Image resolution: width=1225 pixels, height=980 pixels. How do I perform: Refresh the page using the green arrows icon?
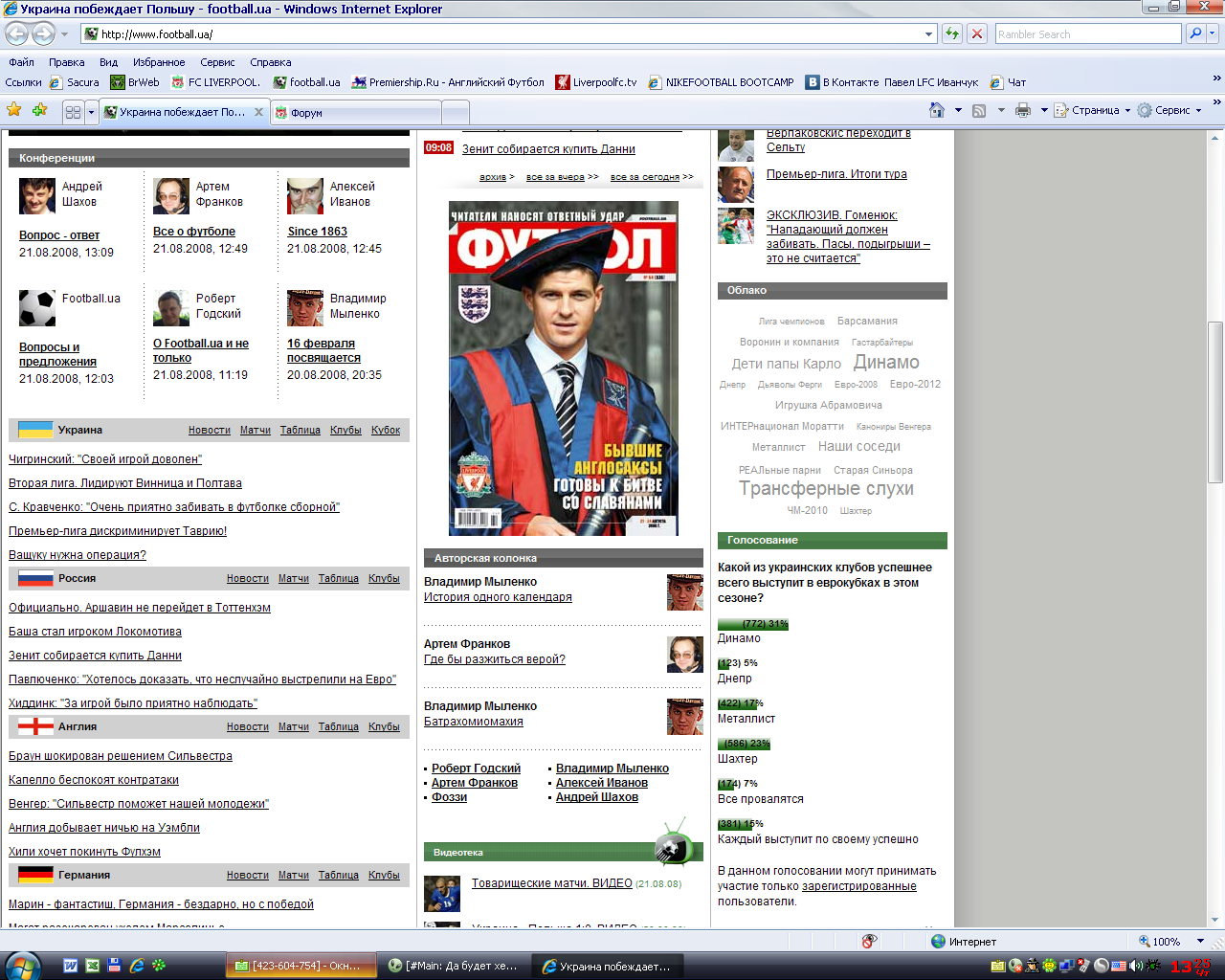952,33
